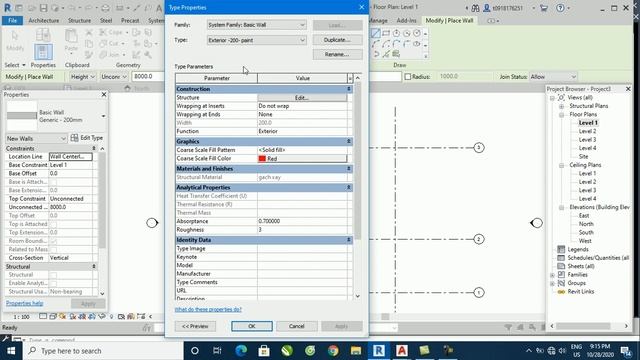The image size is (640, 360).
Task: Click the Detail Level icon in view bar
Action: pyautogui.click(x=43, y=316)
